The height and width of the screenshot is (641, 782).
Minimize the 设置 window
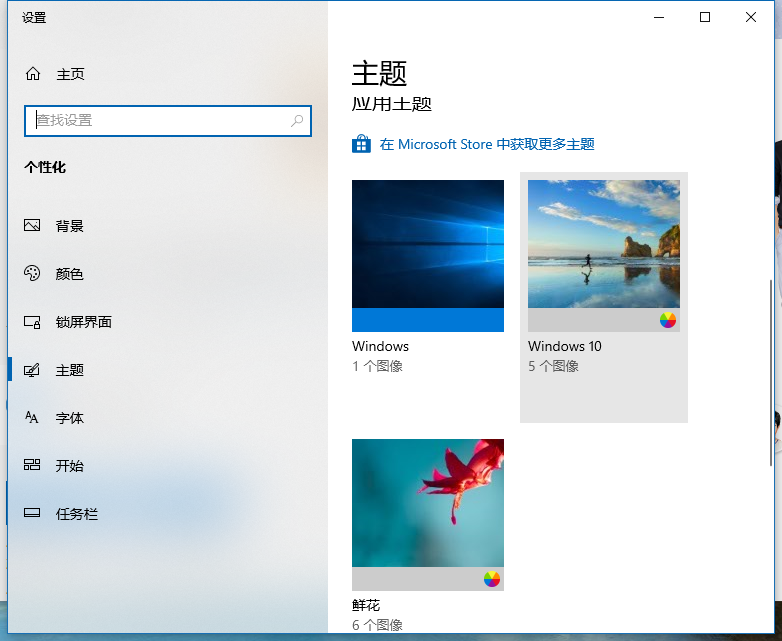(x=659, y=17)
